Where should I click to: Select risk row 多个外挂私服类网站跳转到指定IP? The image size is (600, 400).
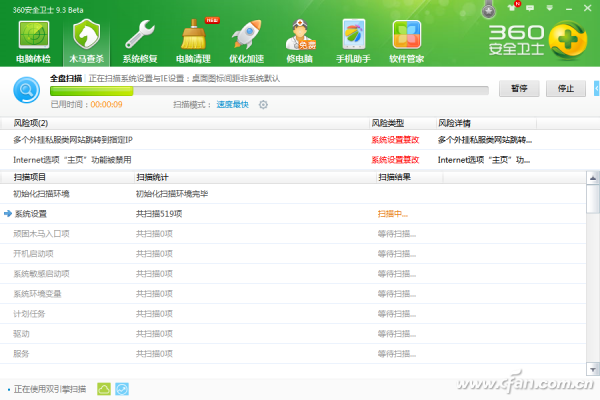tap(300, 140)
